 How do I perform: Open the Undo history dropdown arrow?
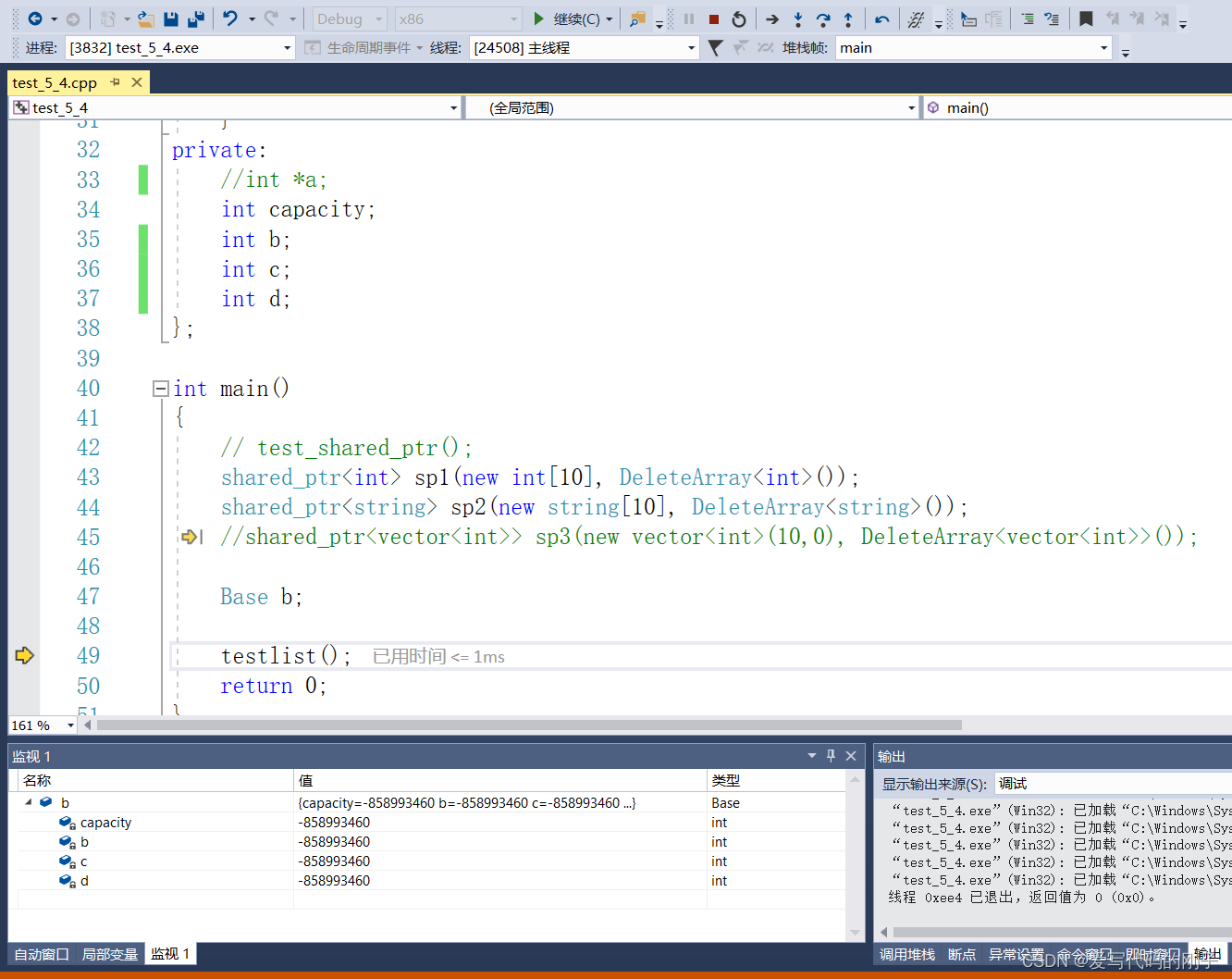[x=252, y=19]
